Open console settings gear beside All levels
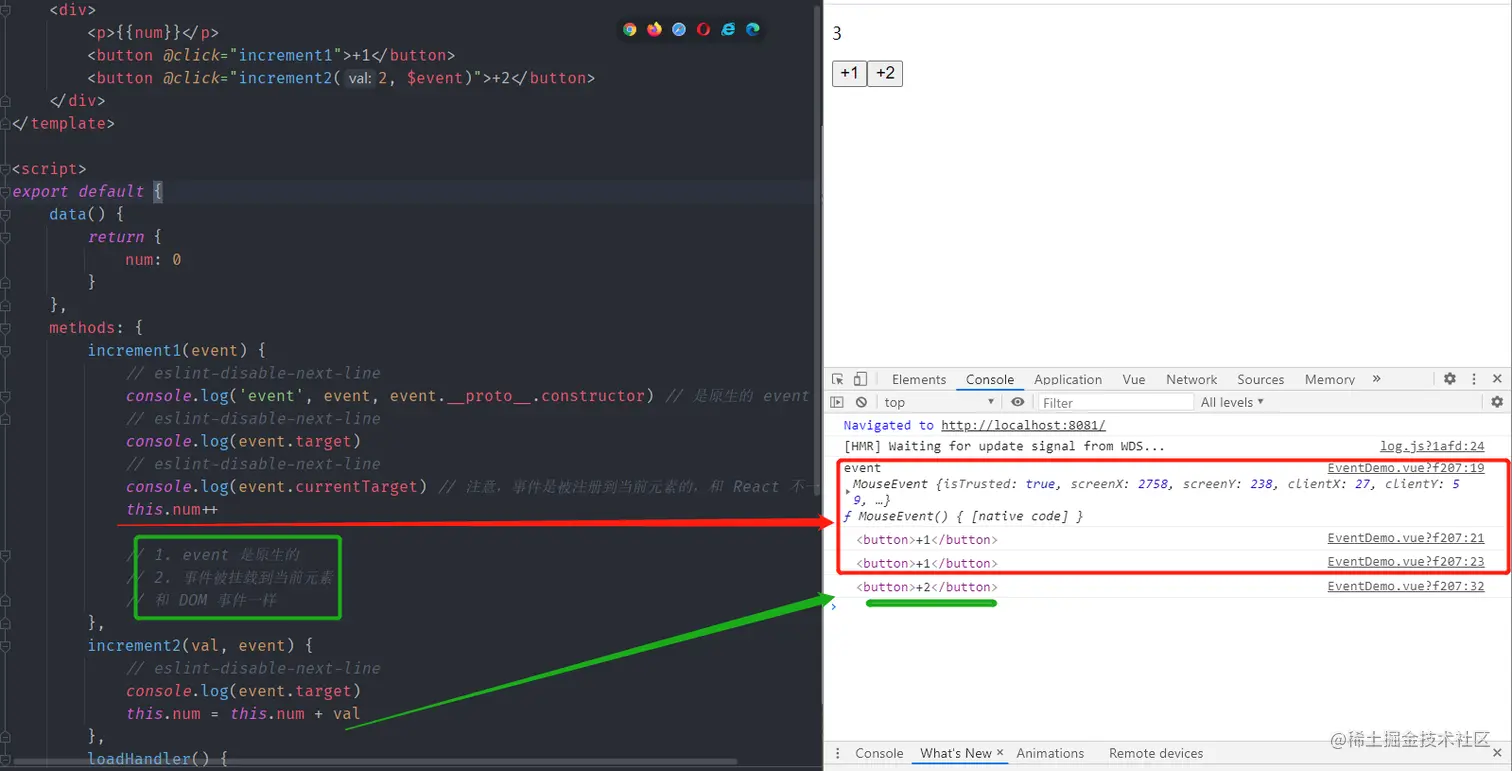Image resolution: width=1512 pixels, height=771 pixels. (x=1497, y=402)
